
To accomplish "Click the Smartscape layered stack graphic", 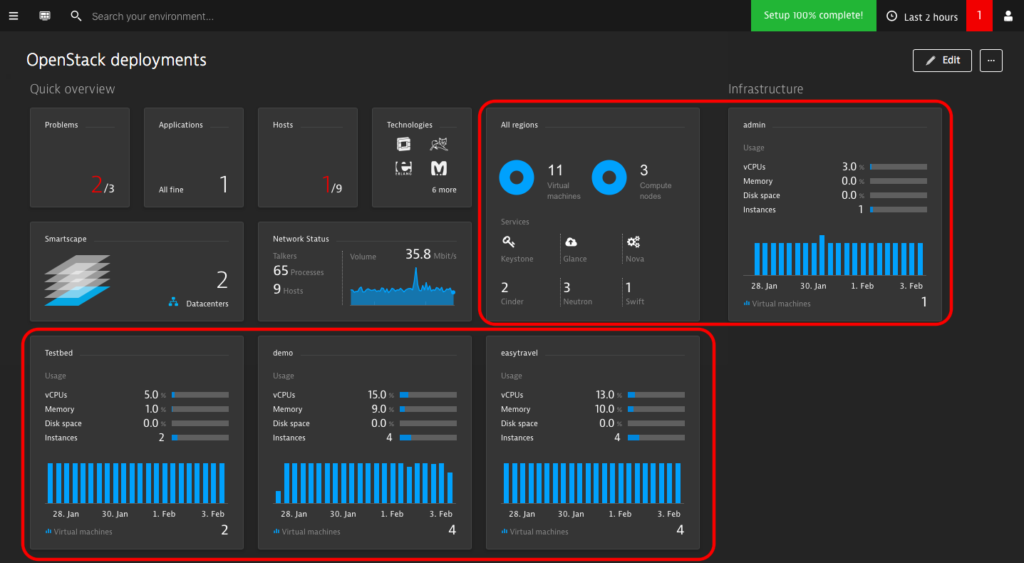I will (77, 280).
